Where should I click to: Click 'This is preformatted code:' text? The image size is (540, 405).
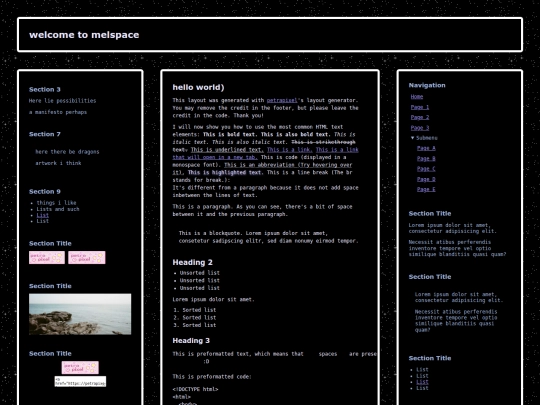212,377
